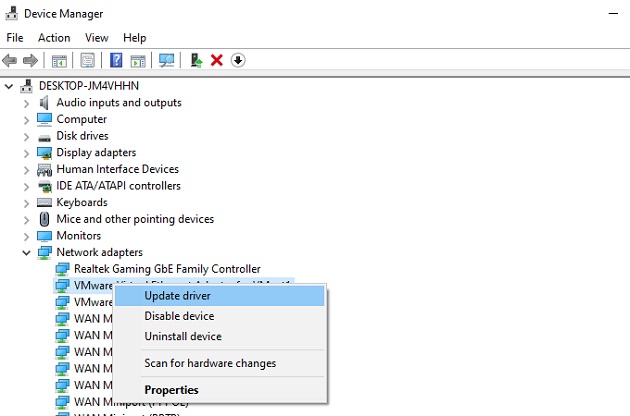The width and height of the screenshot is (630, 416).
Task: Expand Mice and other pointing devices
Action: pyautogui.click(x=27, y=220)
